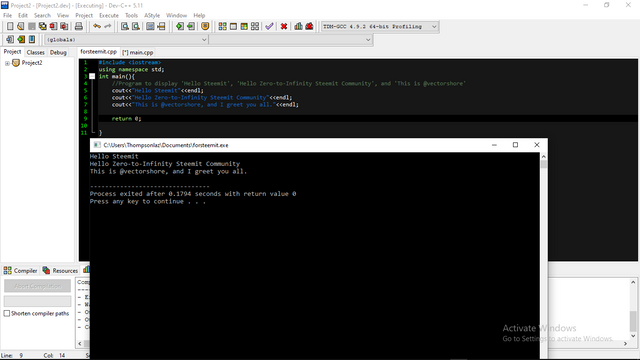Click the red X Stop Execution icon
This screenshot has width=640, height=360.
click(x=284, y=27)
